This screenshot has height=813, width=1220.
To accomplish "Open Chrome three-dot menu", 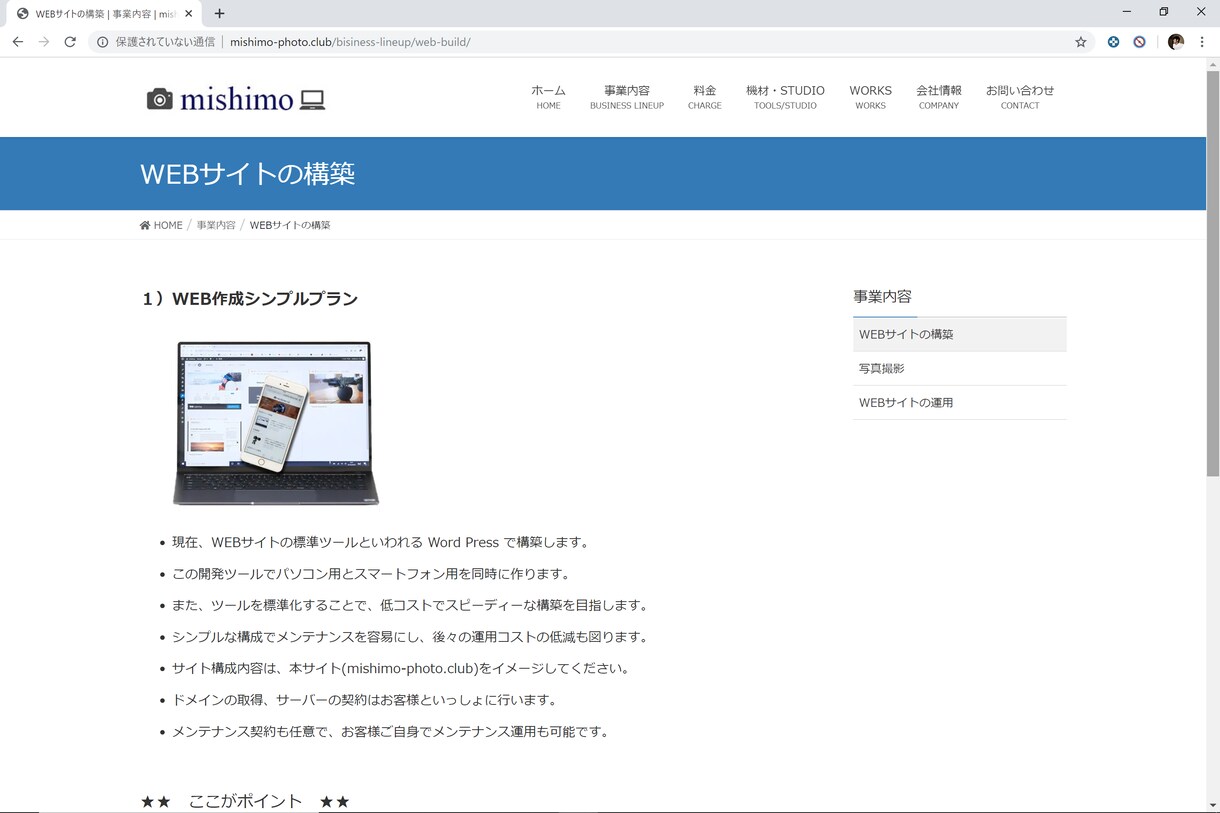I will coord(1202,42).
